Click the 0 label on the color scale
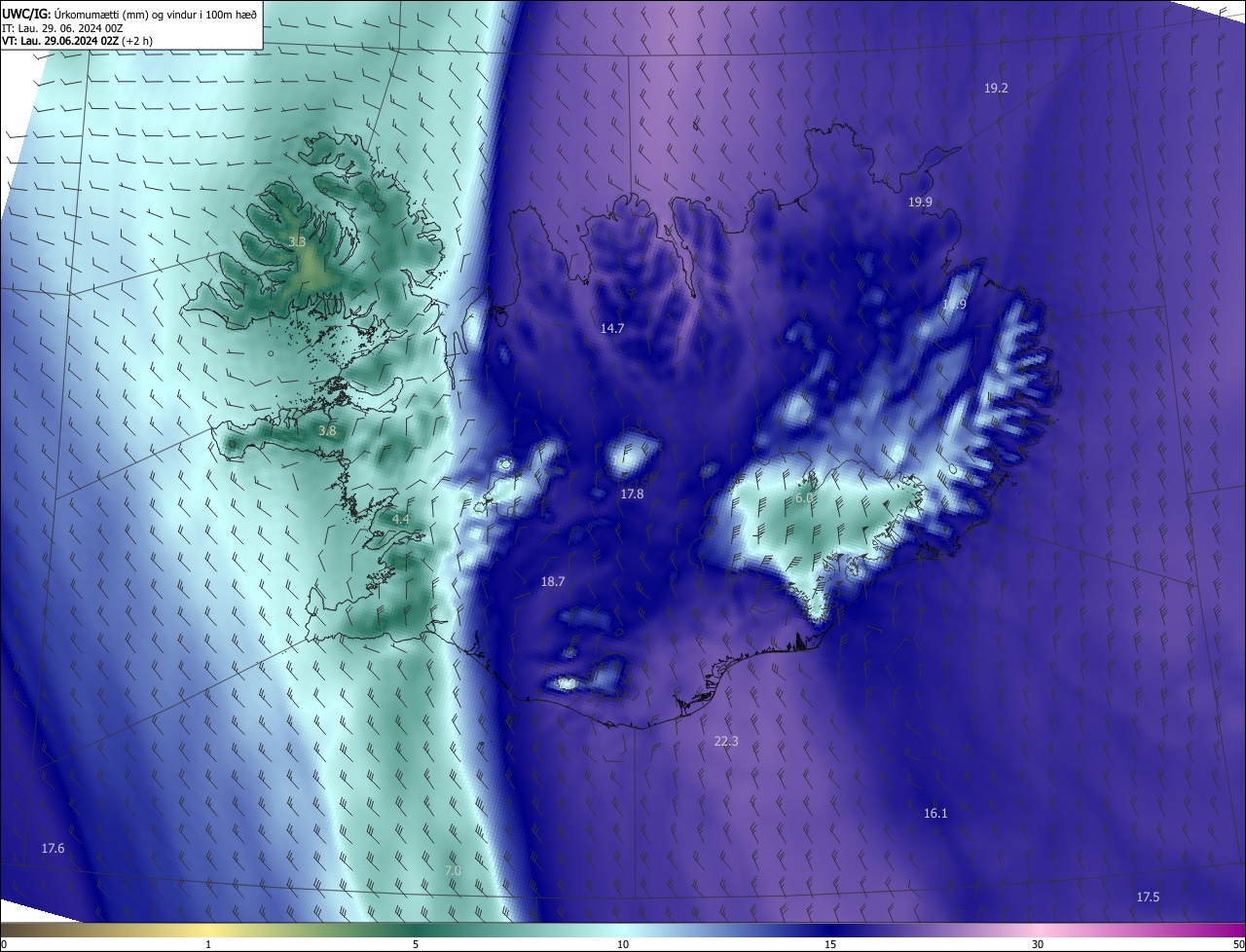 click(4, 944)
